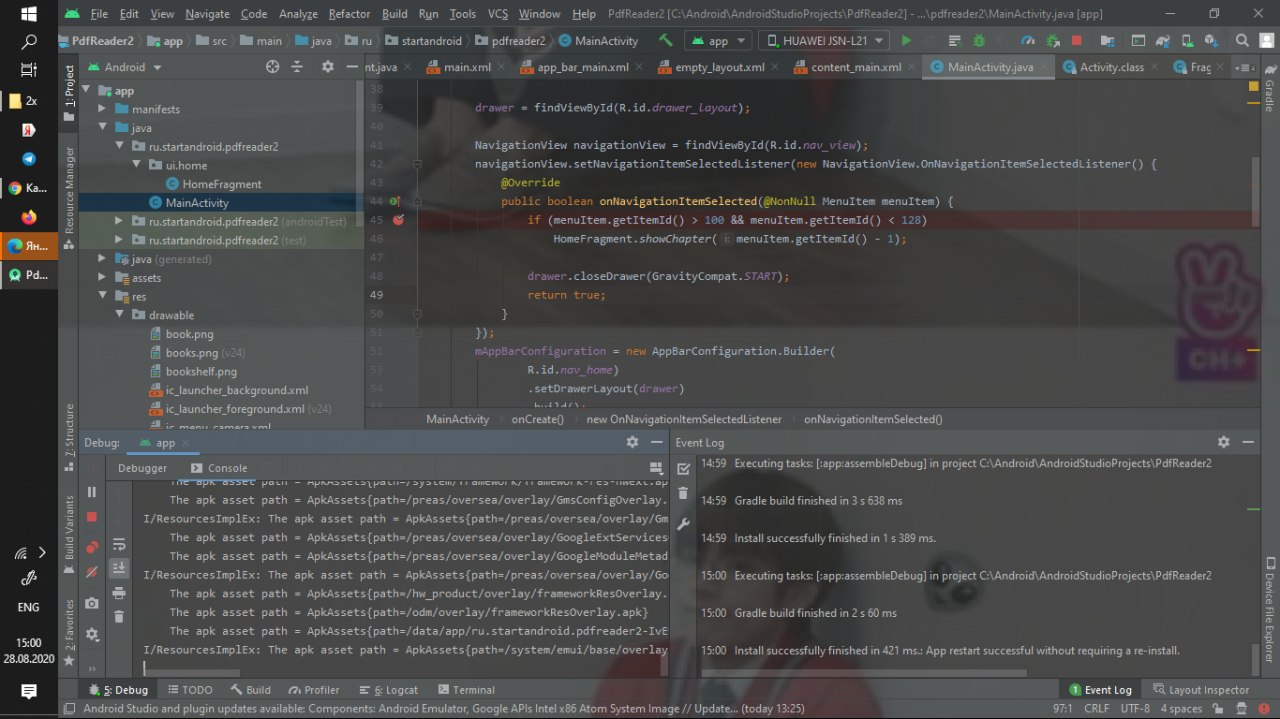Collapse ru.startandroid.pdfreader2 package
Screen dimensions: 1280x719
[x=120, y=146]
